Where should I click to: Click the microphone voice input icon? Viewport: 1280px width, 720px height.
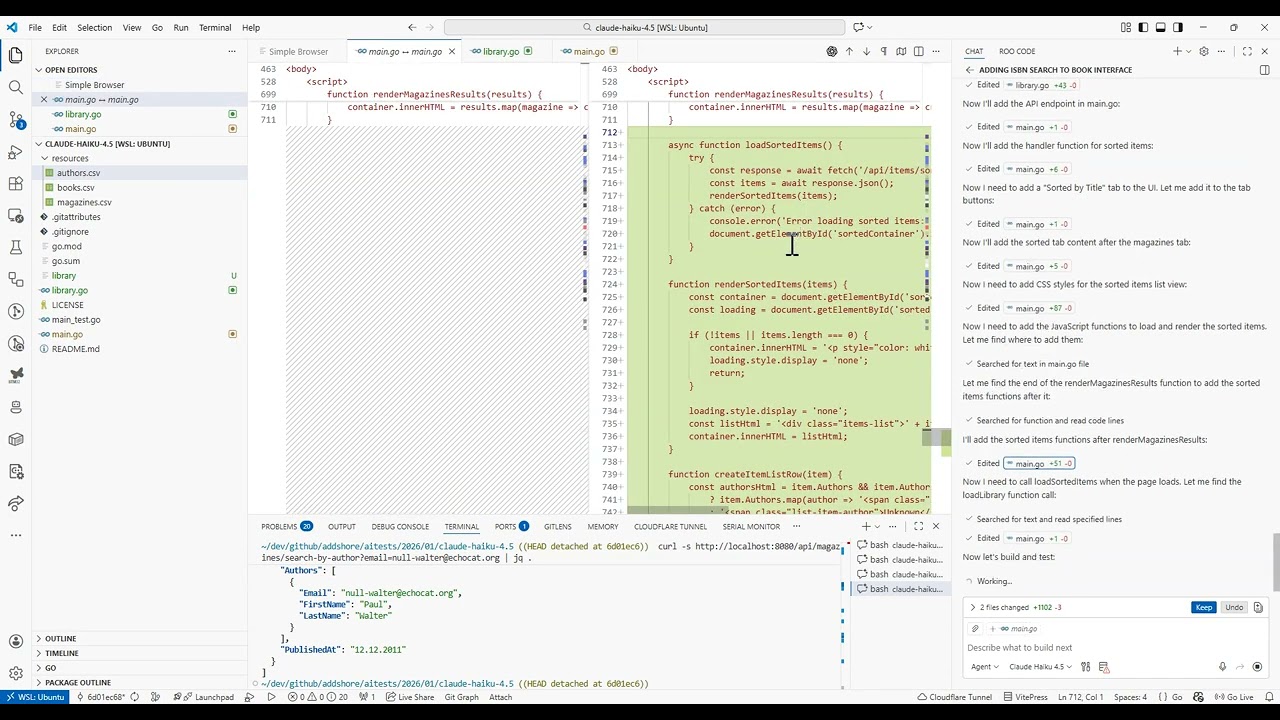click(1222, 667)
